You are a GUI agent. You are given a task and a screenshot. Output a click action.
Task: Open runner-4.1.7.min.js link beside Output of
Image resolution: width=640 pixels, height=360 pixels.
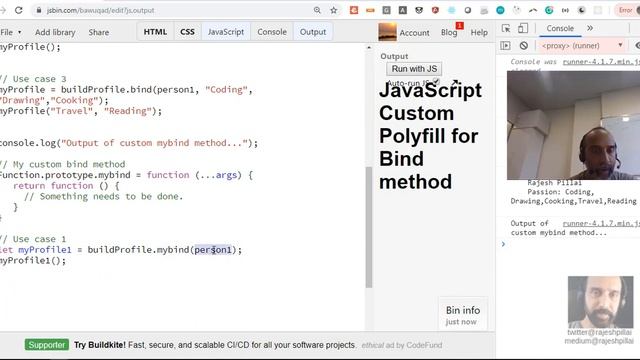coord(601,223)
